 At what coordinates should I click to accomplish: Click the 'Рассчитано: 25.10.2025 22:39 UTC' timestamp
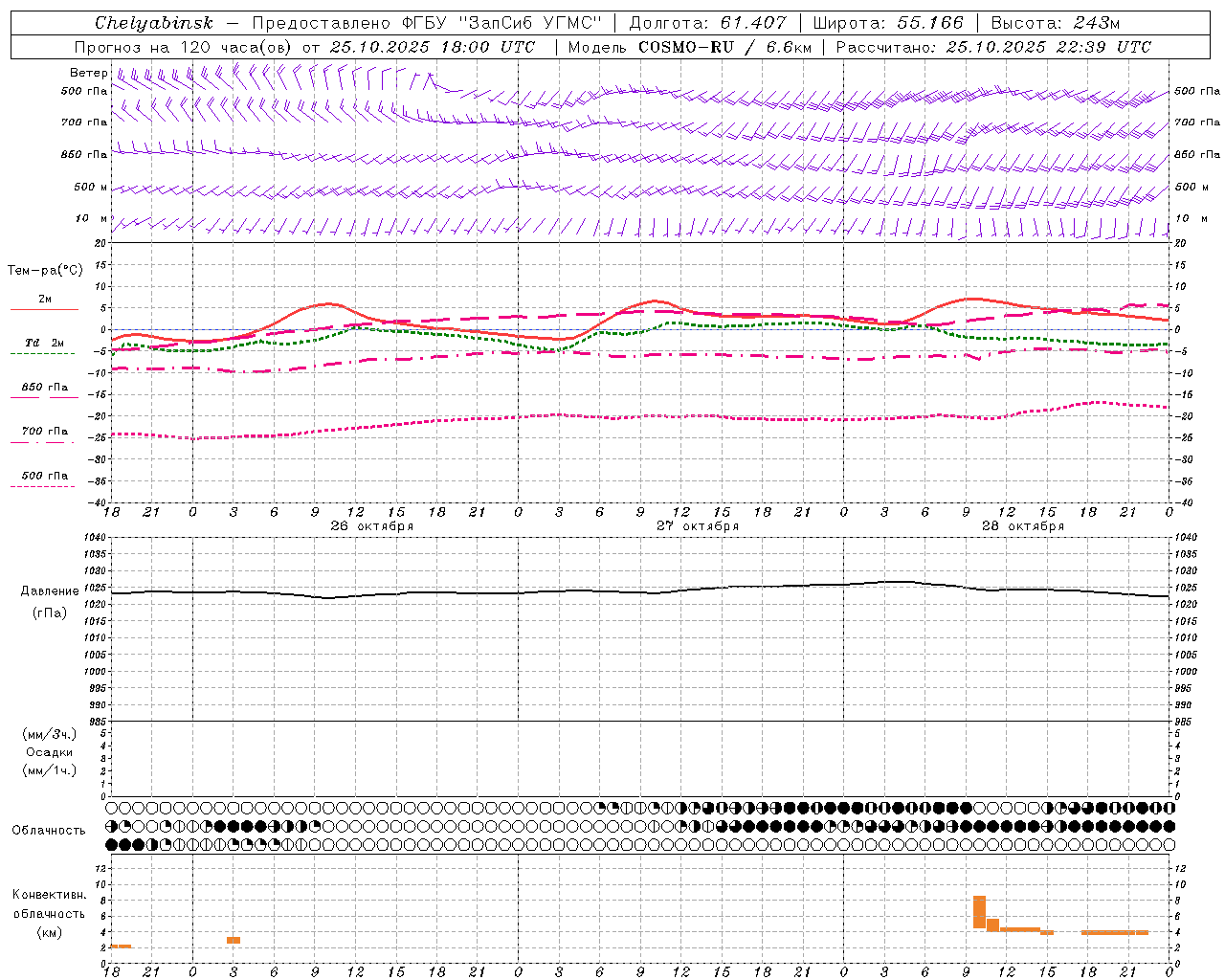pyautogui.click(x=993, y=47)
